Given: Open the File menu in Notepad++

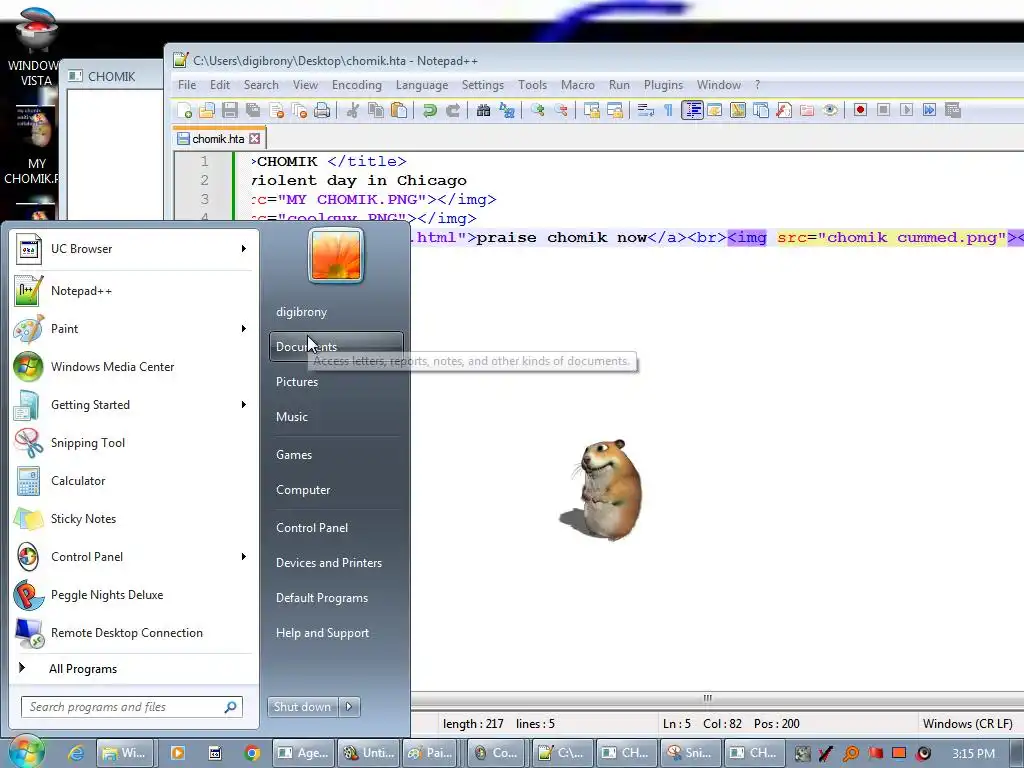Looking at the screenshot, I should pyautogui.click(x=187, y=85).
